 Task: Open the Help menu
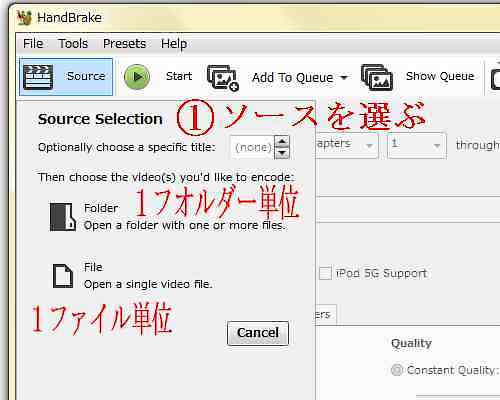pyautogui.click(x=174, y=44)
